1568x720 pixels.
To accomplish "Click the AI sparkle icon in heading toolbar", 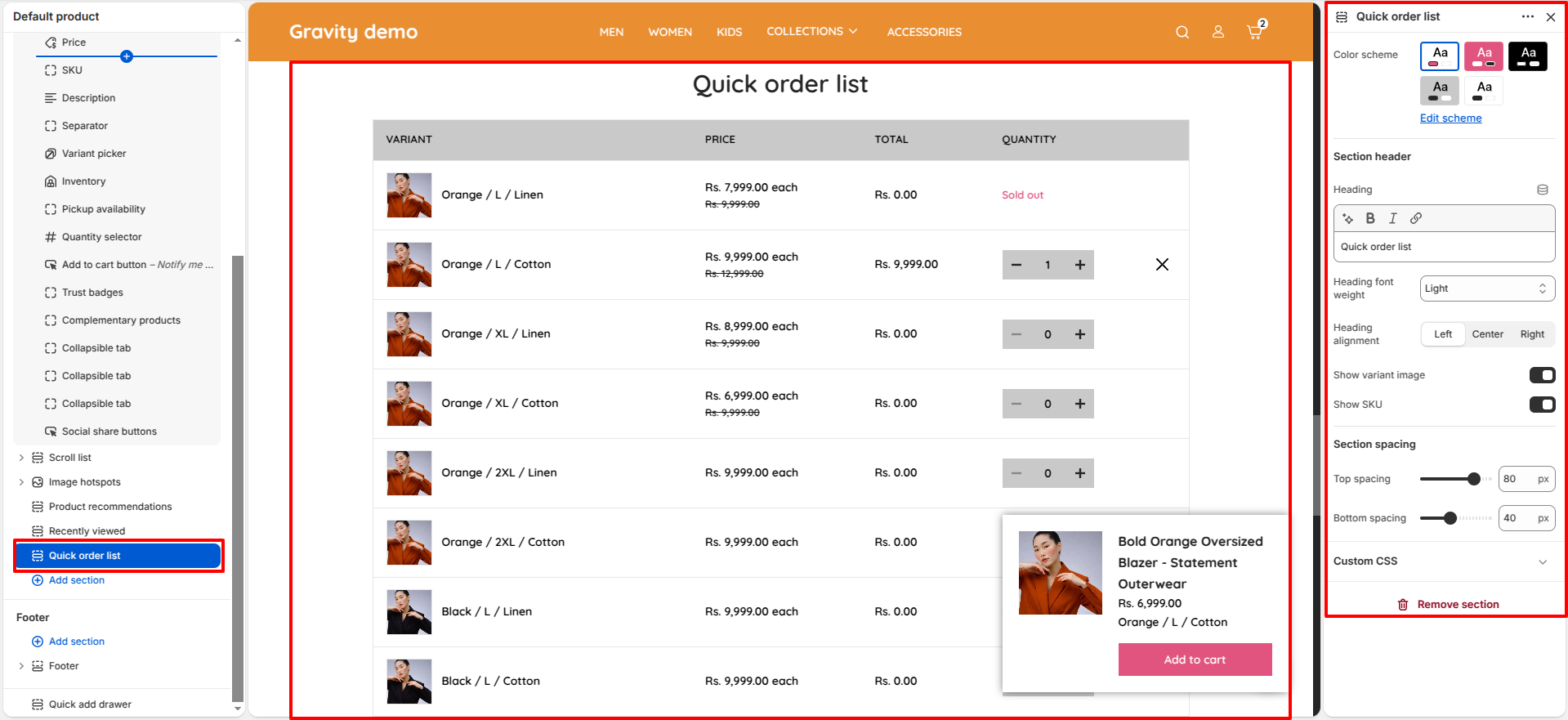I will 1348,218.
